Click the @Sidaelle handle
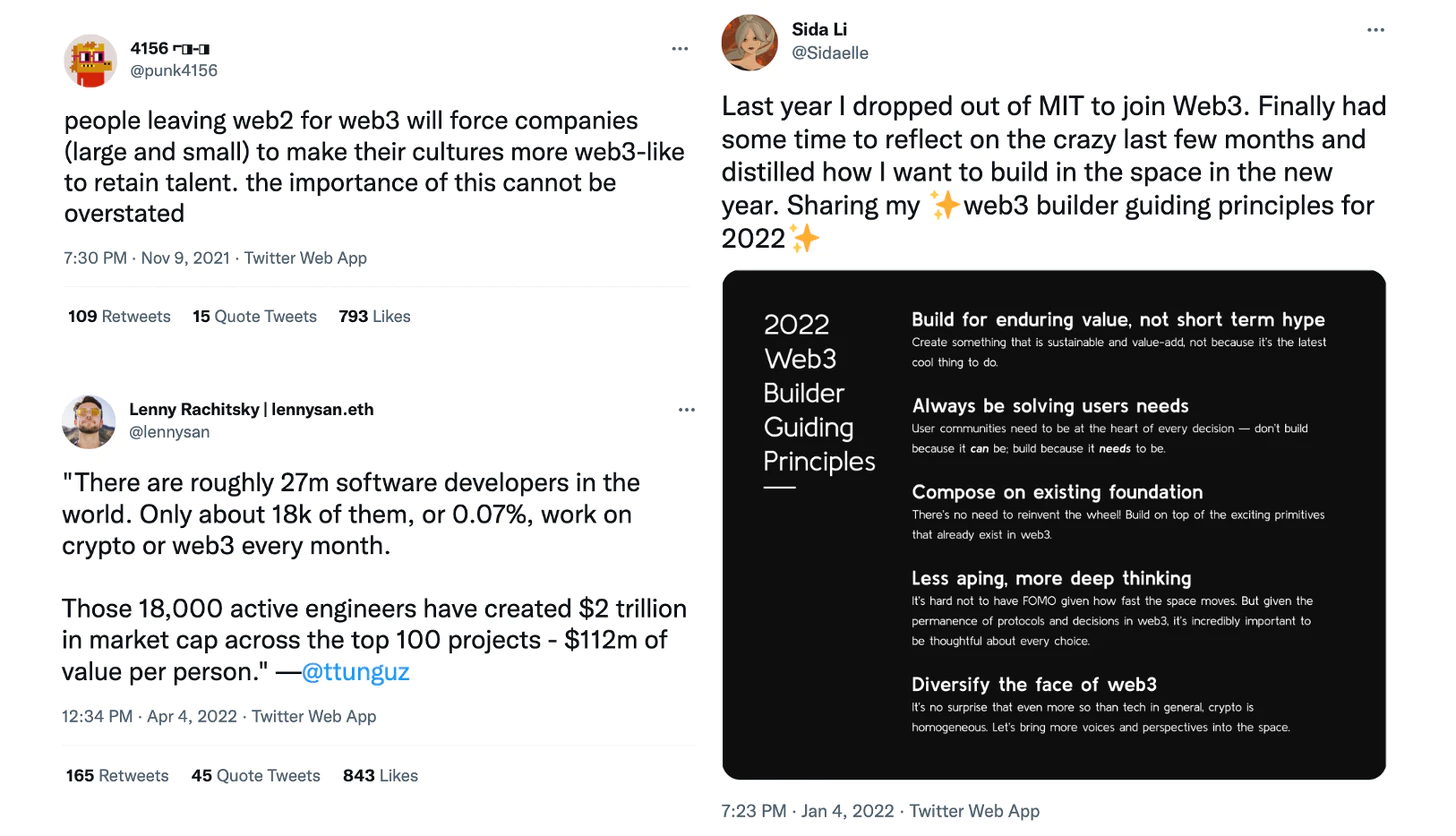The height and width of the screenshot is (836, 1456). [830, 53]
